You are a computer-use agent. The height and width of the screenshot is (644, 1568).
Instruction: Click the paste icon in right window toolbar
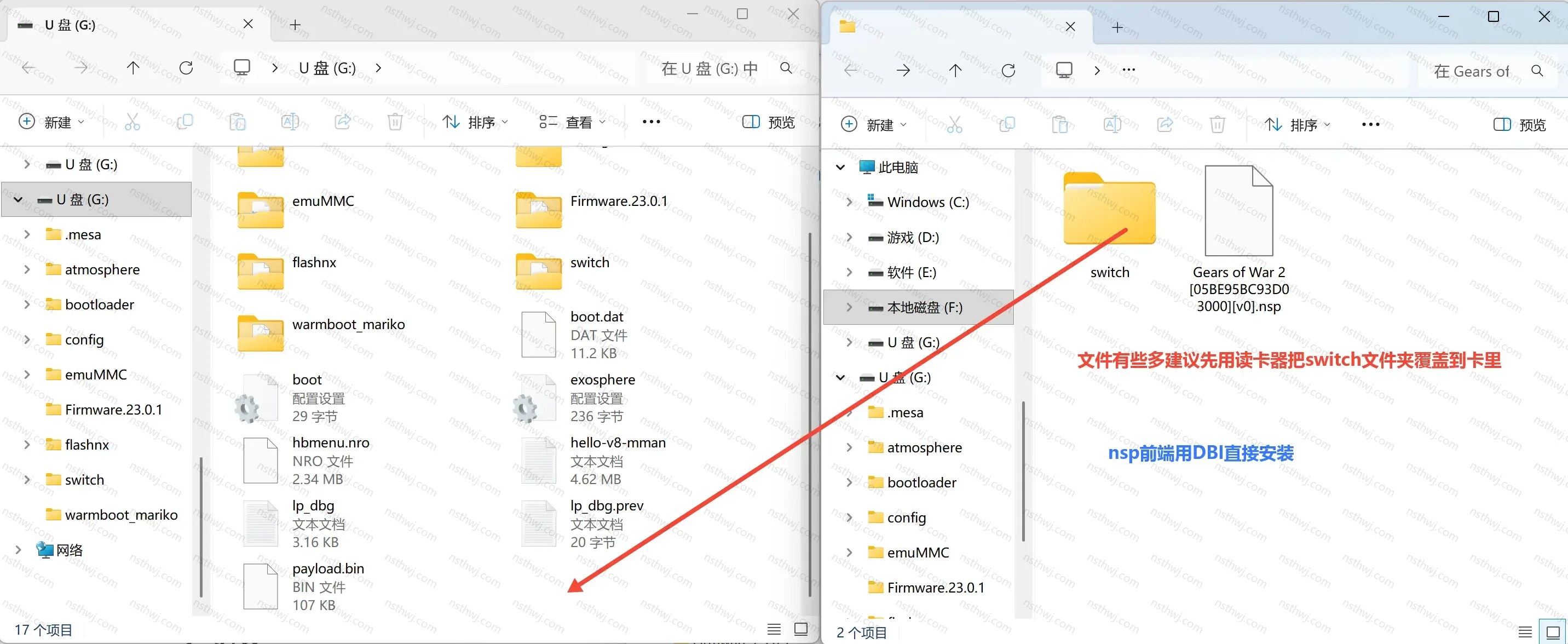coord(1060,125)
